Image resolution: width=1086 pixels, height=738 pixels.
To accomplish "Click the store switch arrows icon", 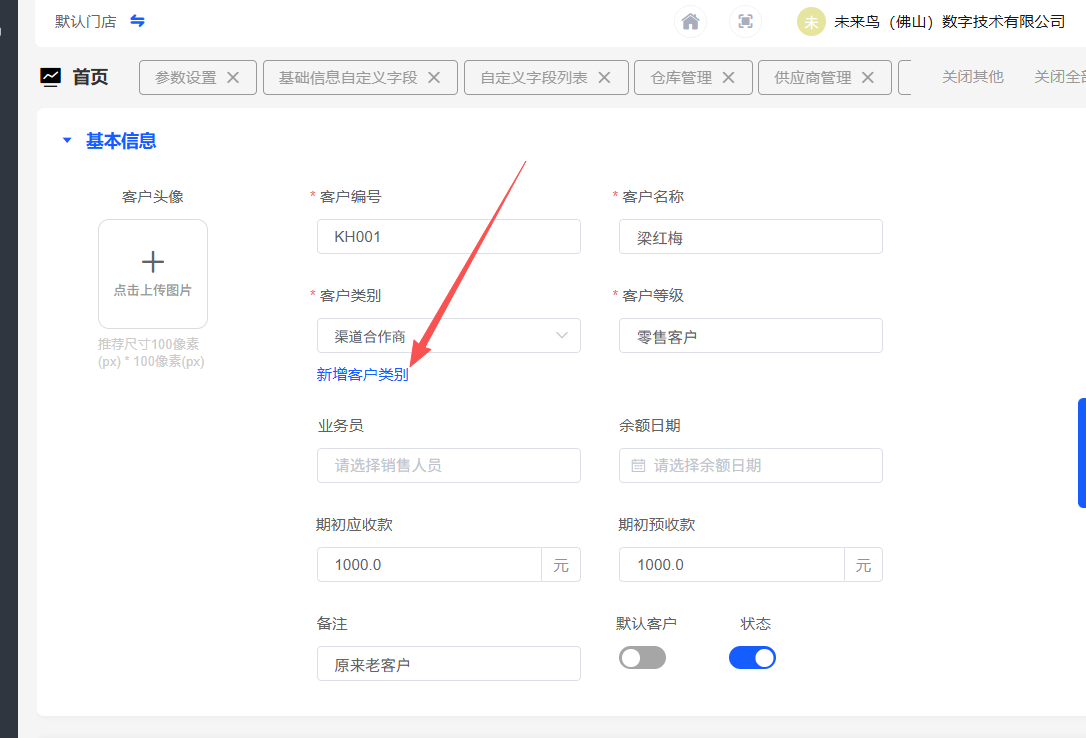I will pos(138,21).
